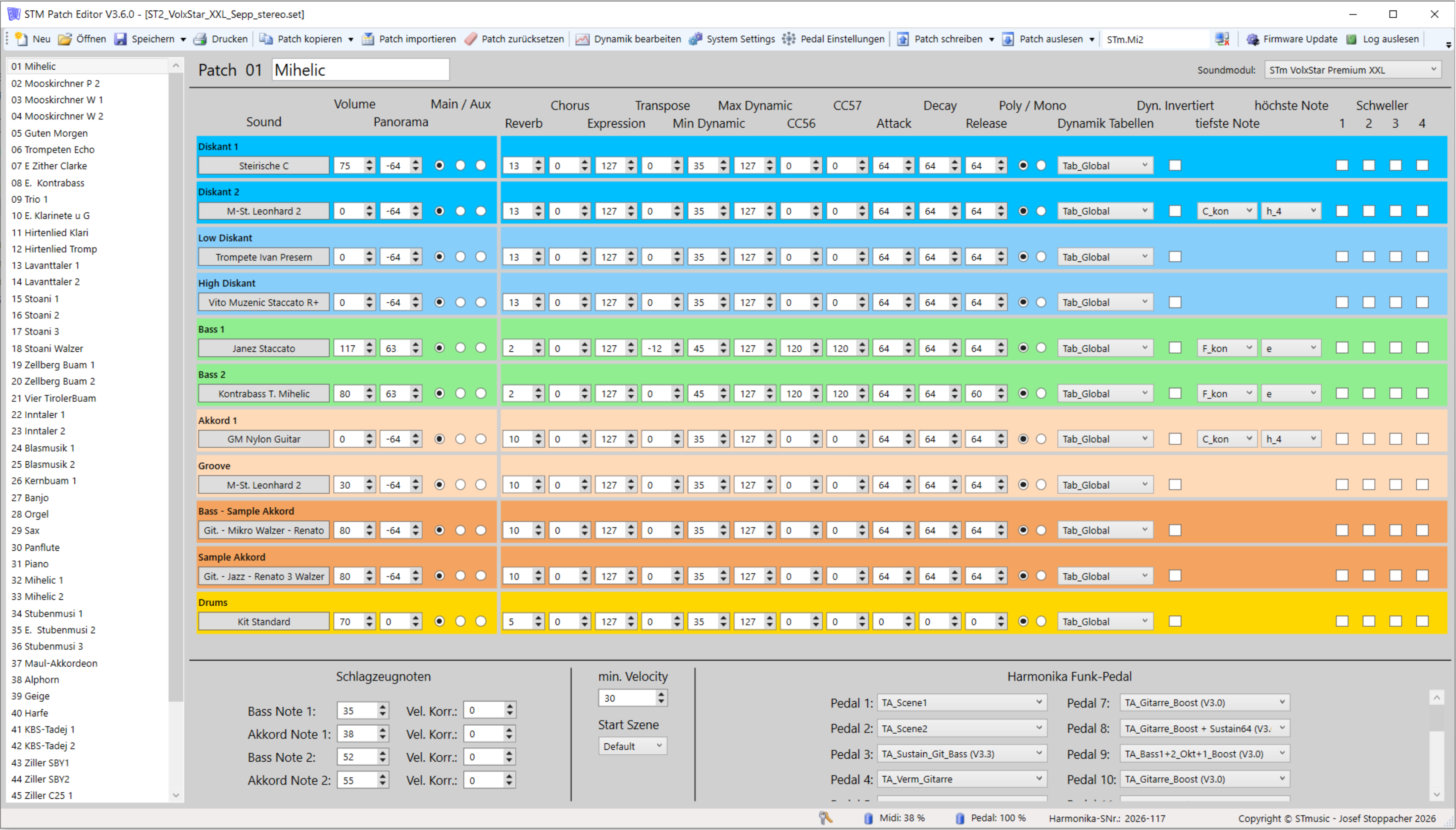Click the GM Nylon Guitar sound button

pos(263,439)
